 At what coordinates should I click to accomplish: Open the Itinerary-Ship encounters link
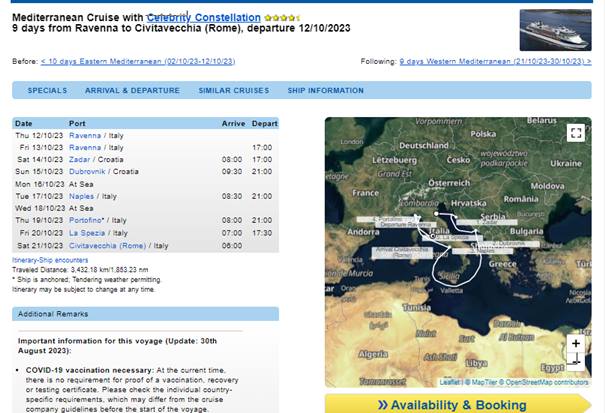(50, 260)
